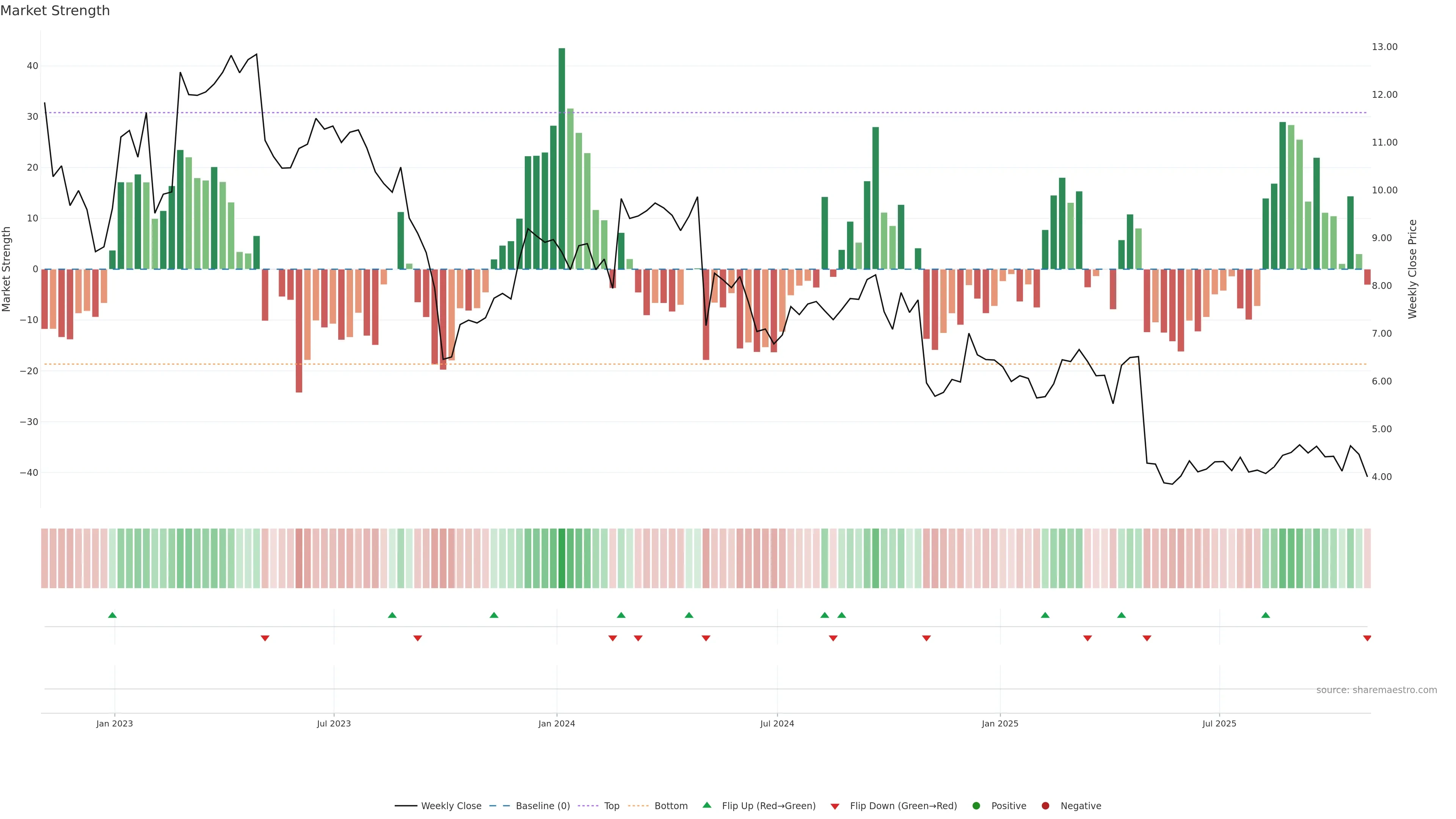The height and width of the screenshot is (819, 1456).
Task: Click the last green flip-up marker after Jul 2025
Action: coord(1266,615)
